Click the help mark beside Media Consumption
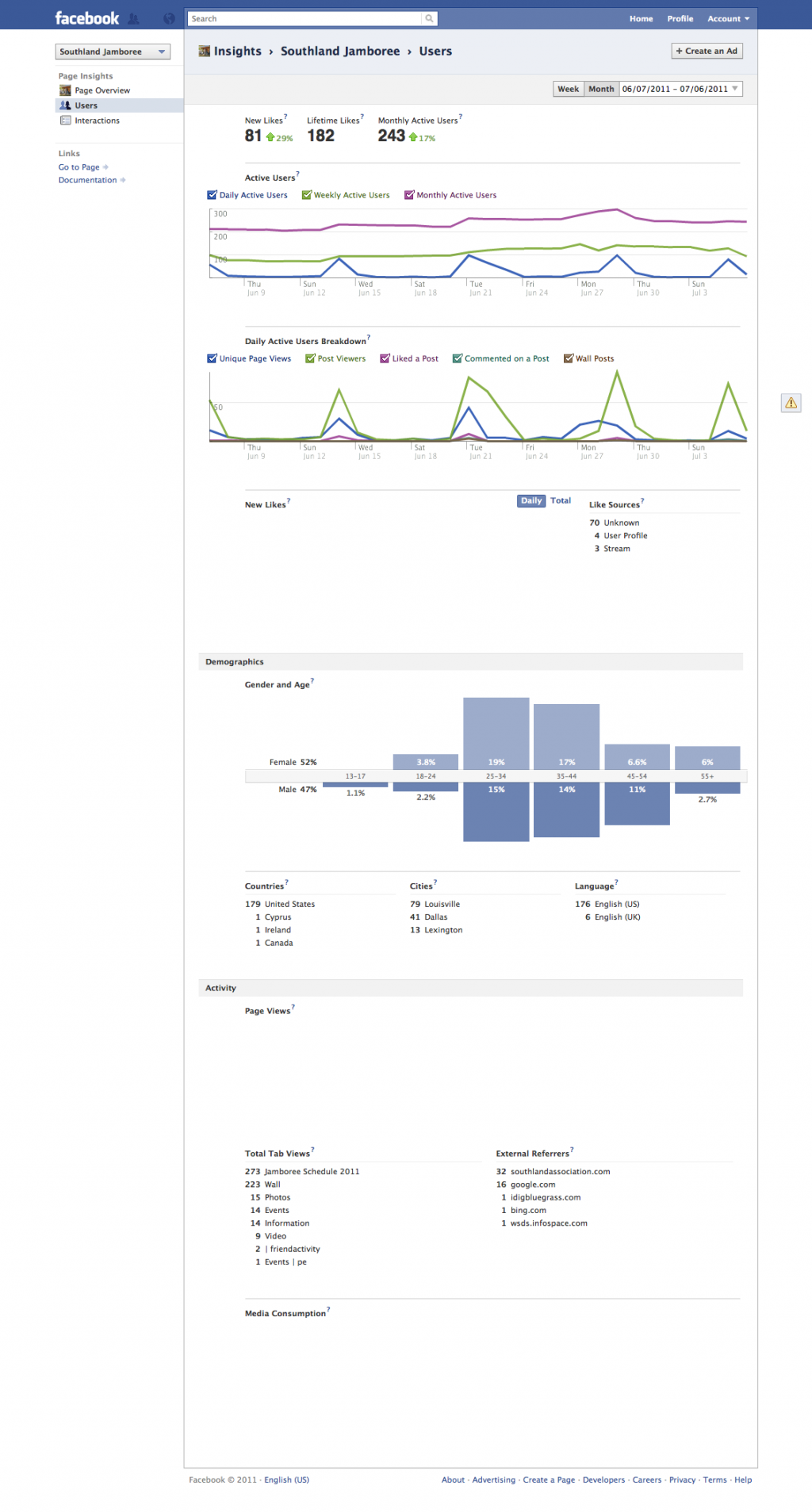Viewport: 812px width, 1512px height. pyautogui.click(x=328, y=1309)
